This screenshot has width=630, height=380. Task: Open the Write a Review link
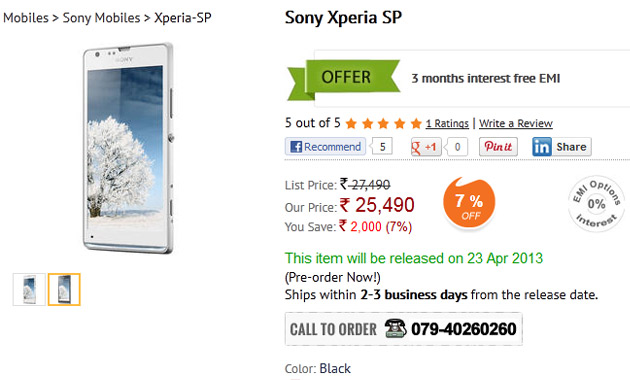[x=516, y=123]
